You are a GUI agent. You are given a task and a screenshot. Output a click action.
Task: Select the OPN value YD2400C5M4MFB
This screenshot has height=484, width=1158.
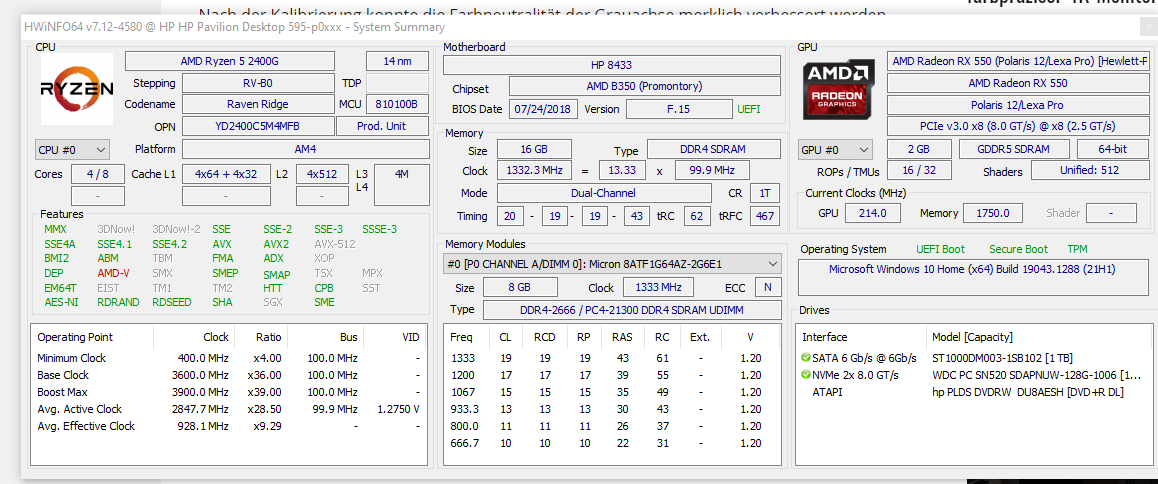258,126
